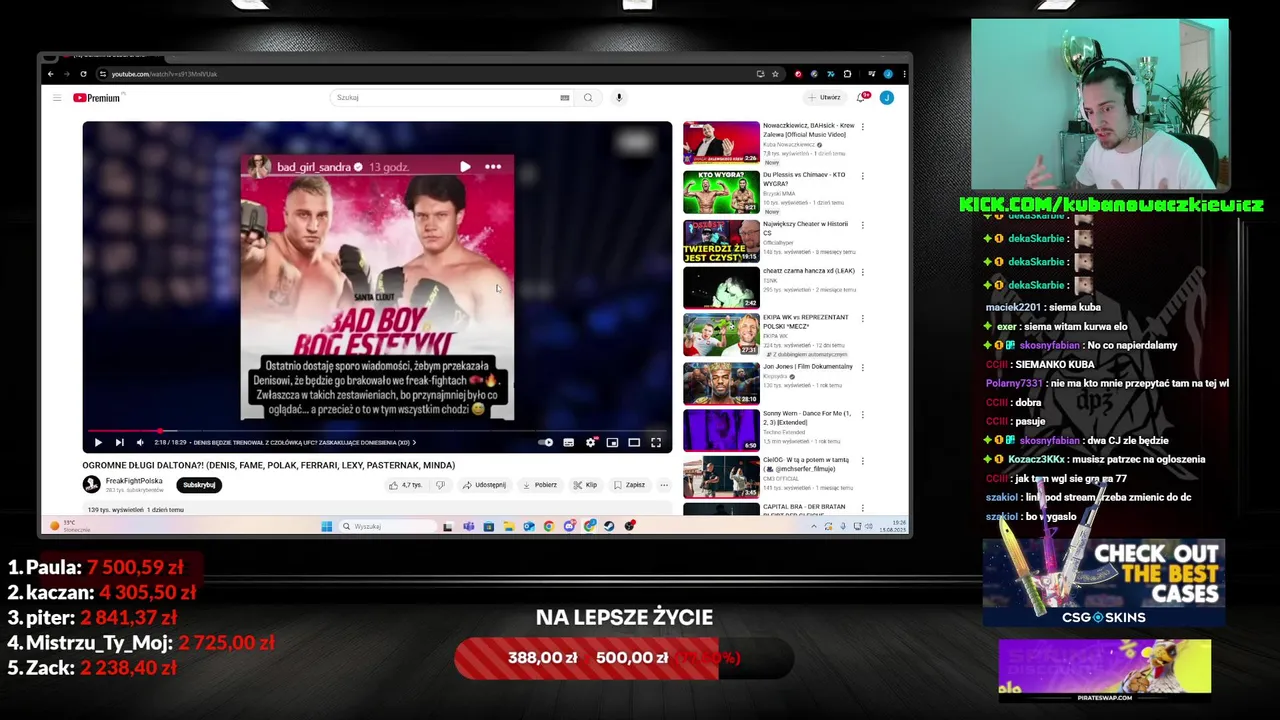The image size is (1280, 720).
Task: Reload the YouTube page
Action: (83, 74)
